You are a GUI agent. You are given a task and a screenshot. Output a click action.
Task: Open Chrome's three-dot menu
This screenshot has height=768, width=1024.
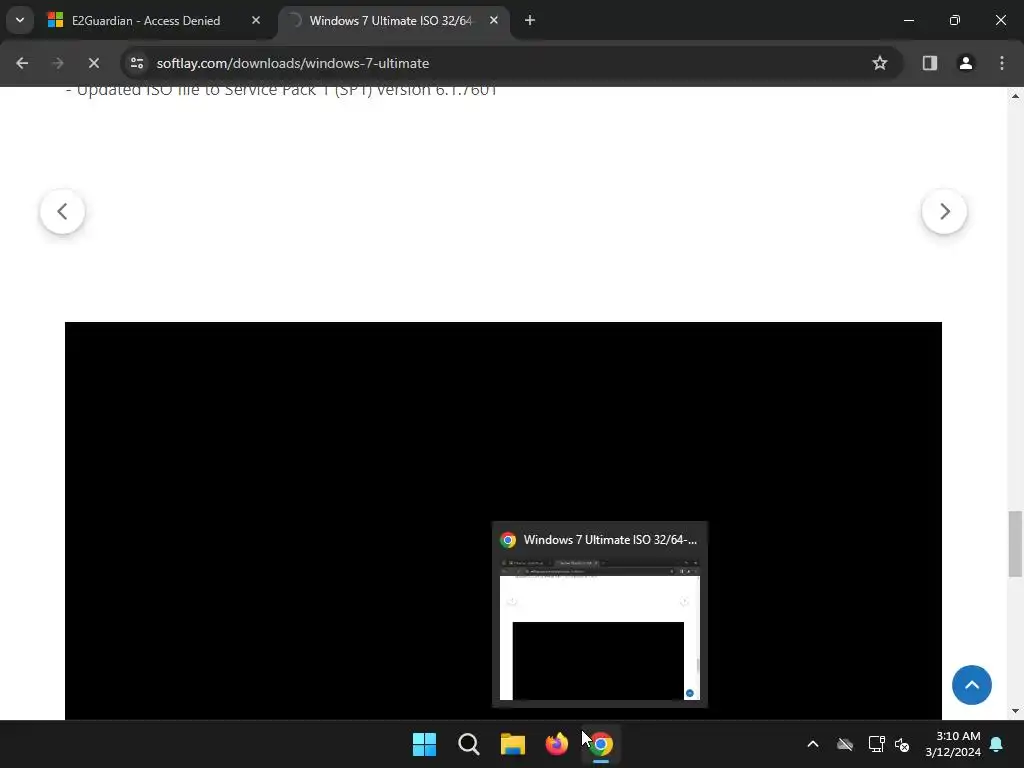1002,63
